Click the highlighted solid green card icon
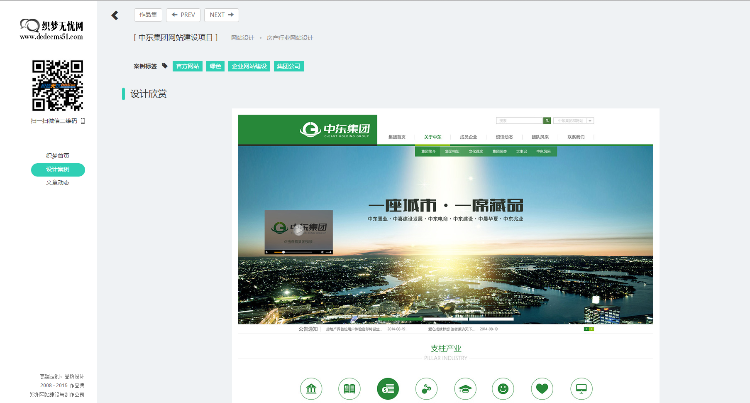This screenshot has height=403, width=750. pos(389,388)
